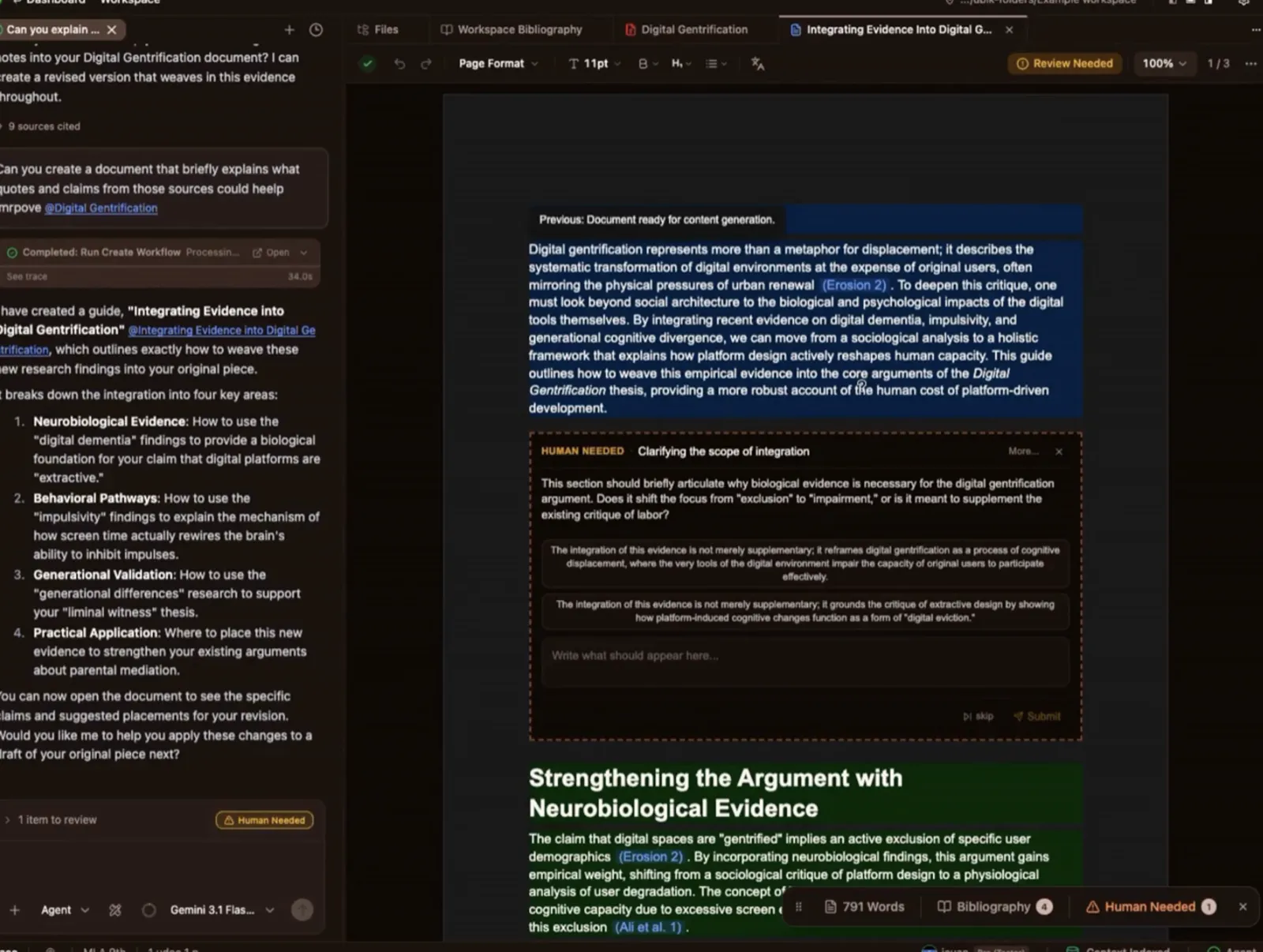Viewport: 1263px width, 952px height.
Task: Open the list formatting dropdown
Action: click(715, 64)
